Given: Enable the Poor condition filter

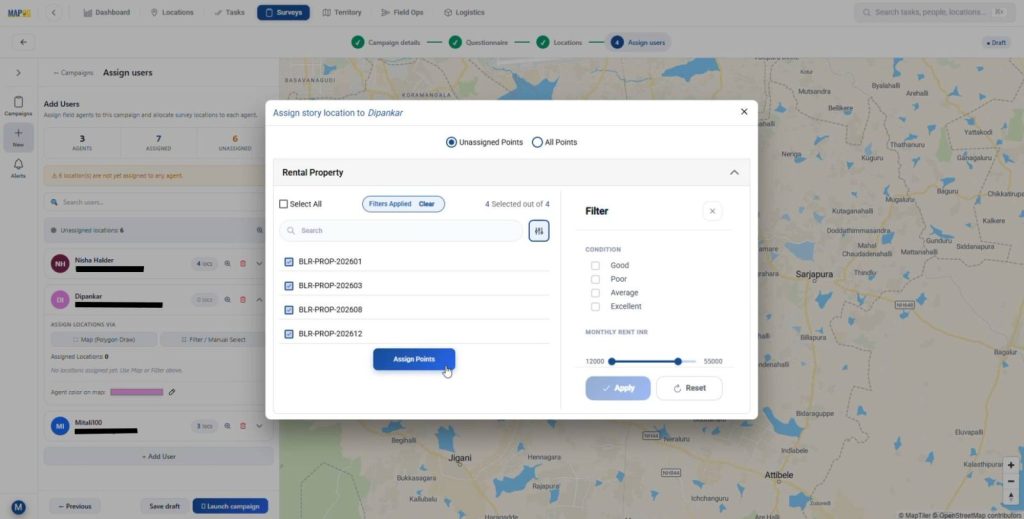Looking at the screenshot, I should (x=595, y=279).
